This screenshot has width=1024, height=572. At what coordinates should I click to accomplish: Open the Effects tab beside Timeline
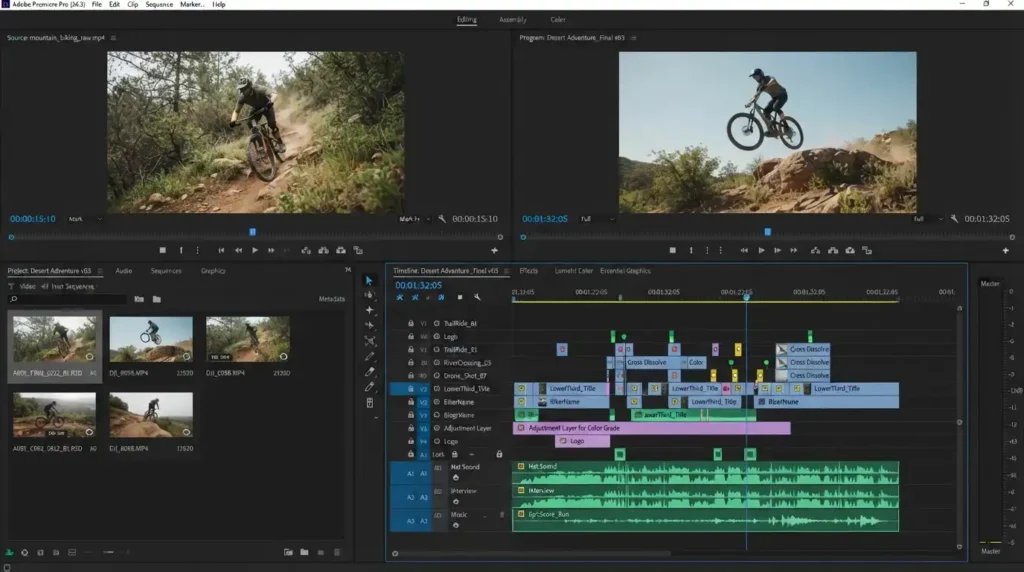point(528,270)
